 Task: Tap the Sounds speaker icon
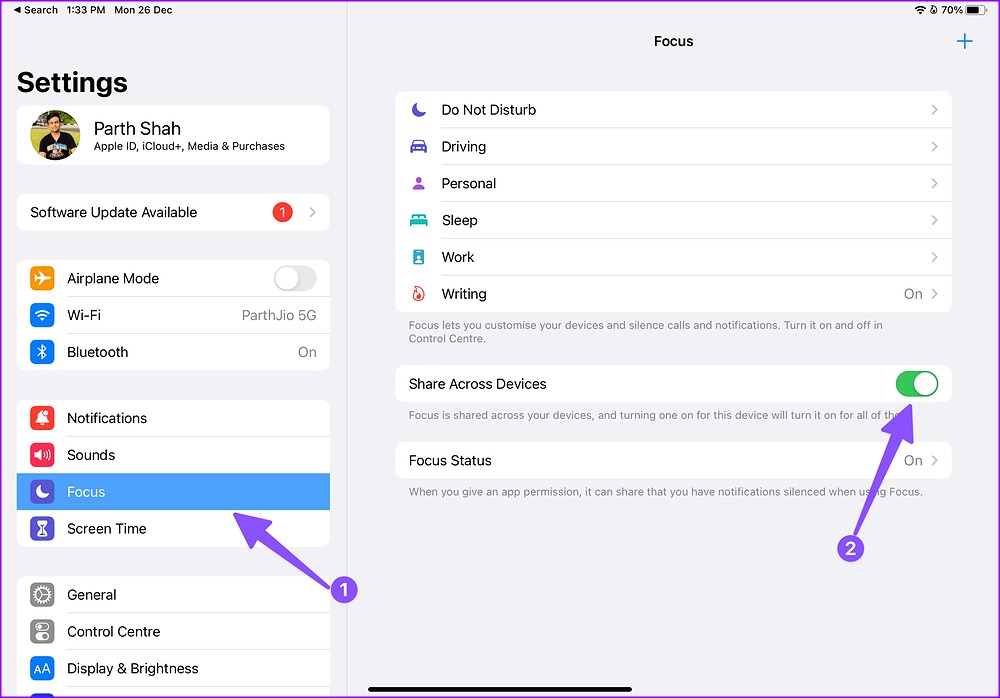[x=42, y=455]
